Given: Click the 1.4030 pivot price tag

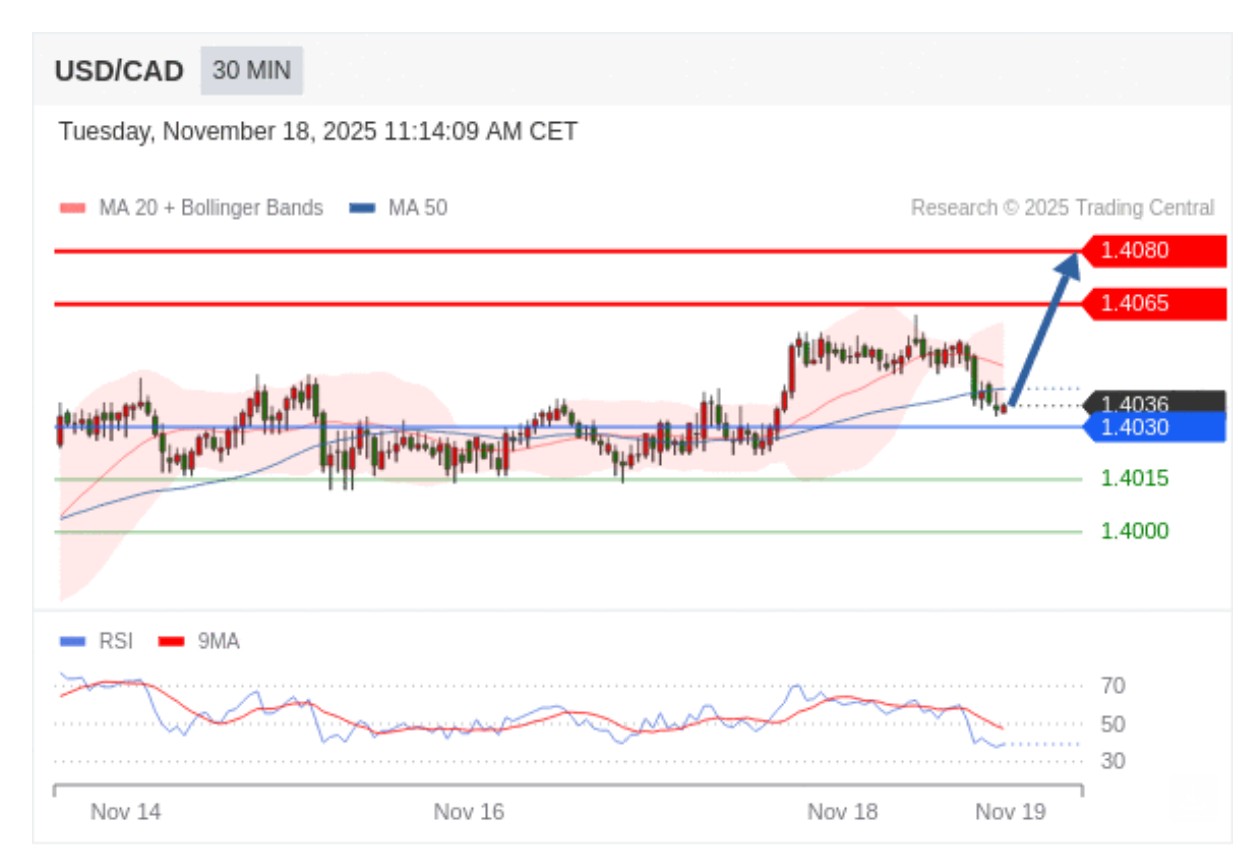Looking at the screenshot, I should point(1155,428).
